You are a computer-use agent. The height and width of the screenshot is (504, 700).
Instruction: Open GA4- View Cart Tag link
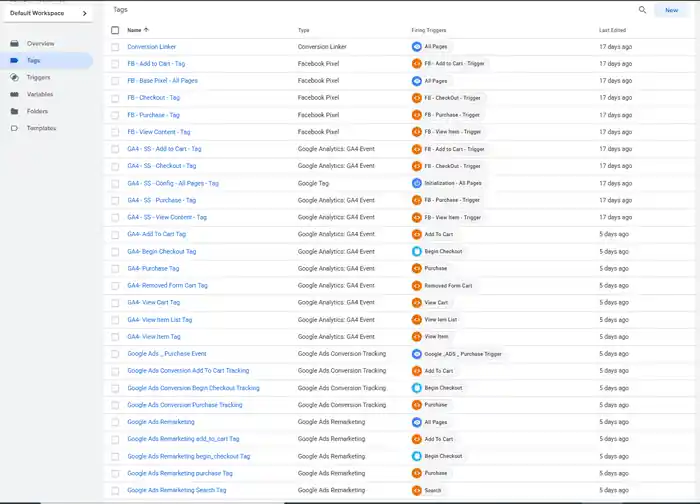(154, 302)
